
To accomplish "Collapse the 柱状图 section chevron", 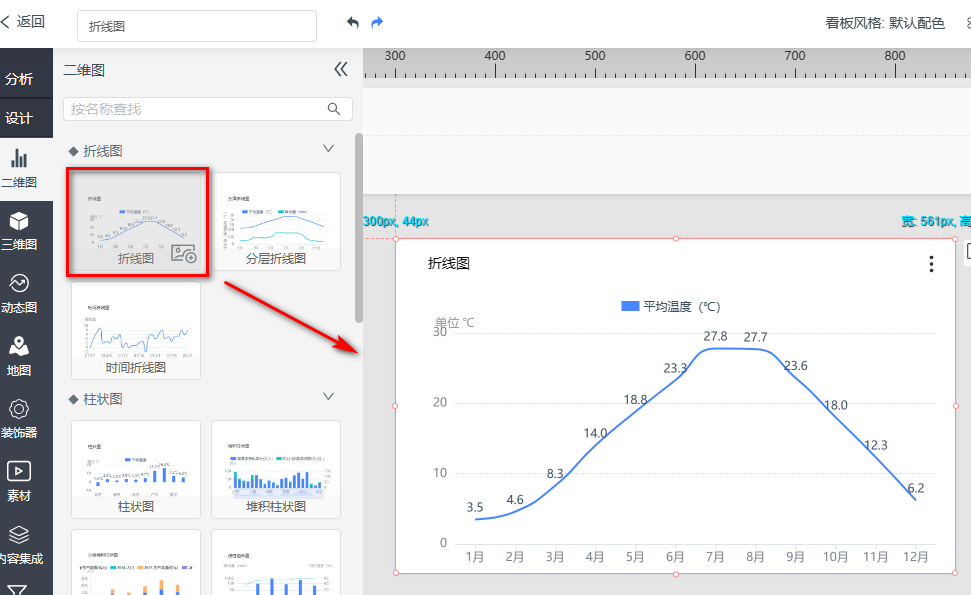I will tap(328, 397).
